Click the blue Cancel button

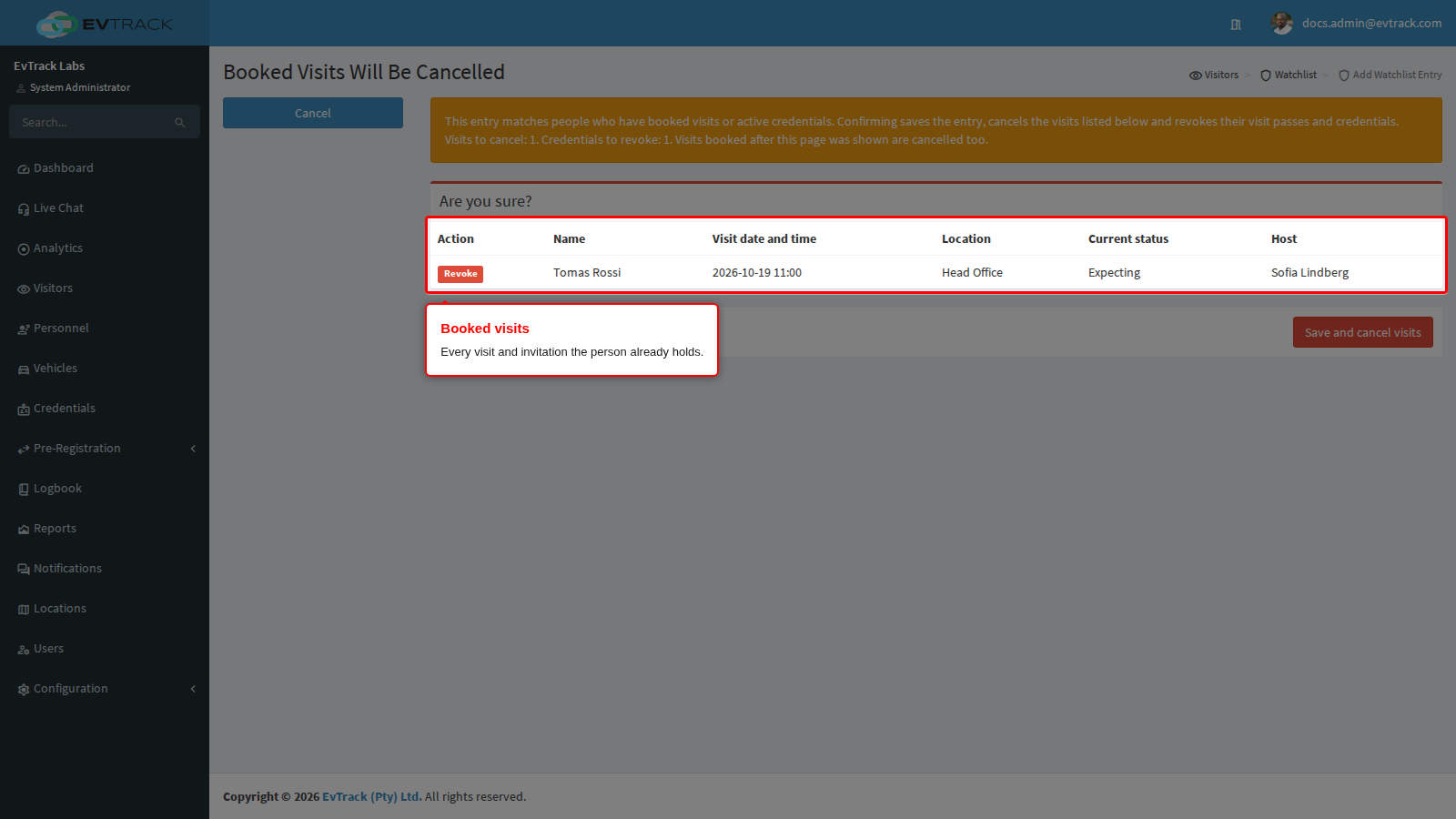(313, 113)
